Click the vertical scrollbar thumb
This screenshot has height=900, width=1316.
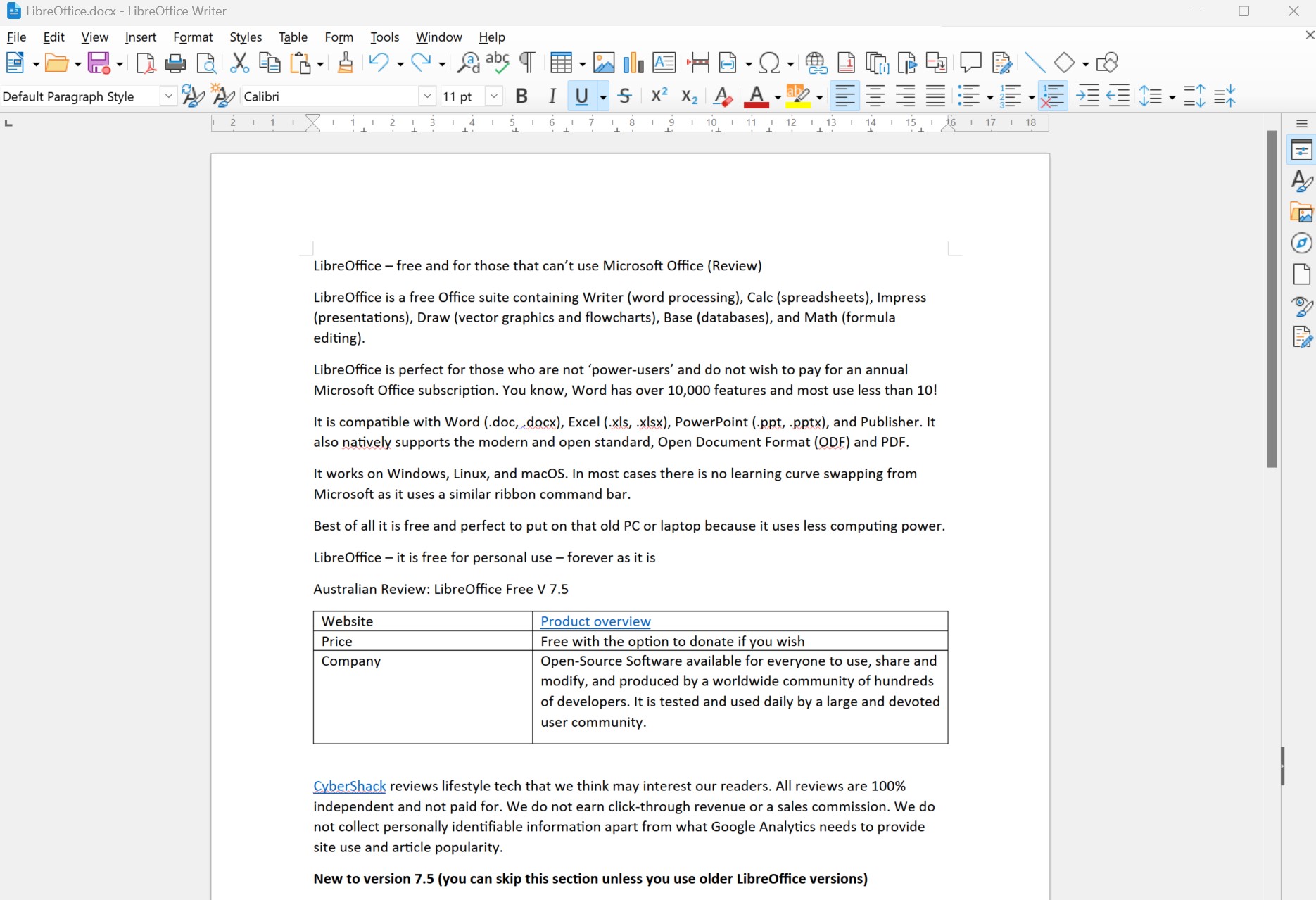tap(1272, 299)
